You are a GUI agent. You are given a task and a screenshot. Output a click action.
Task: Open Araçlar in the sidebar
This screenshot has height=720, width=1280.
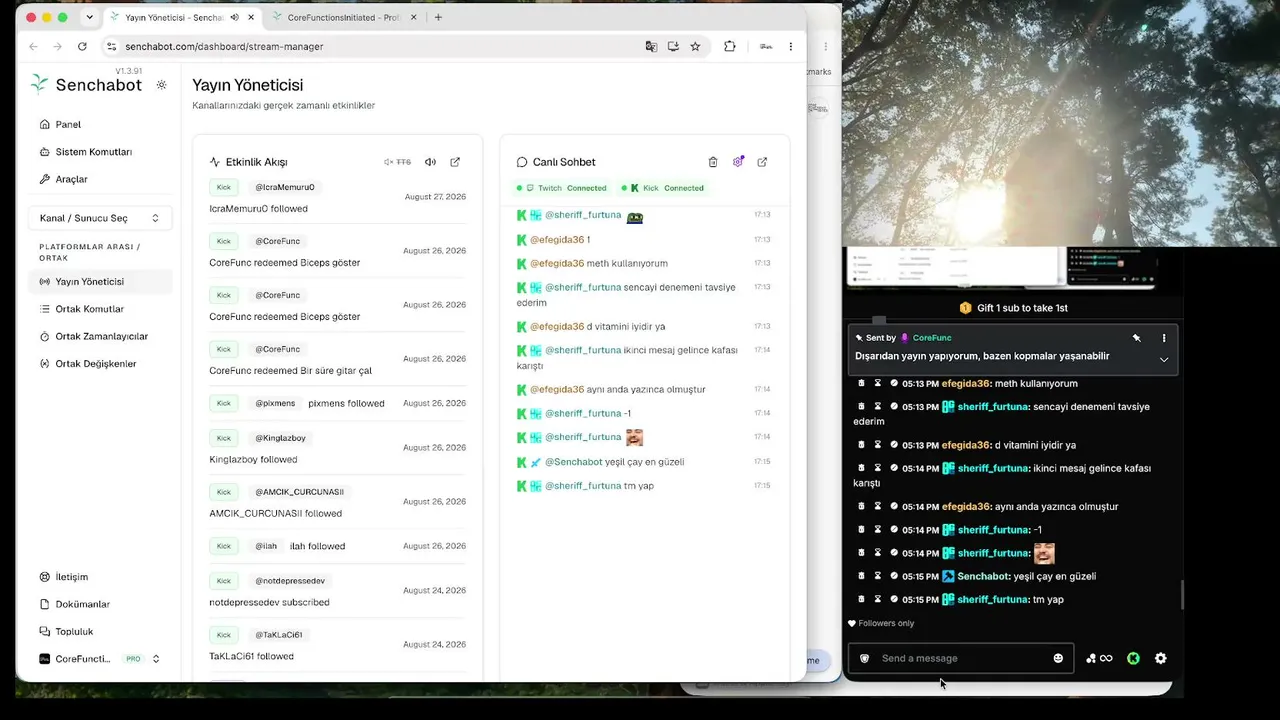pos(100,179)
